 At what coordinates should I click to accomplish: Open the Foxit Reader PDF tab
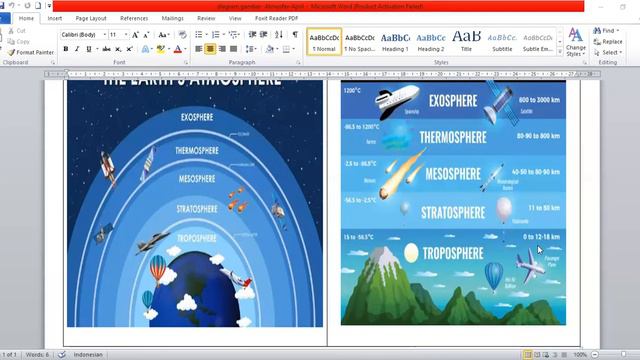(276, 18)
